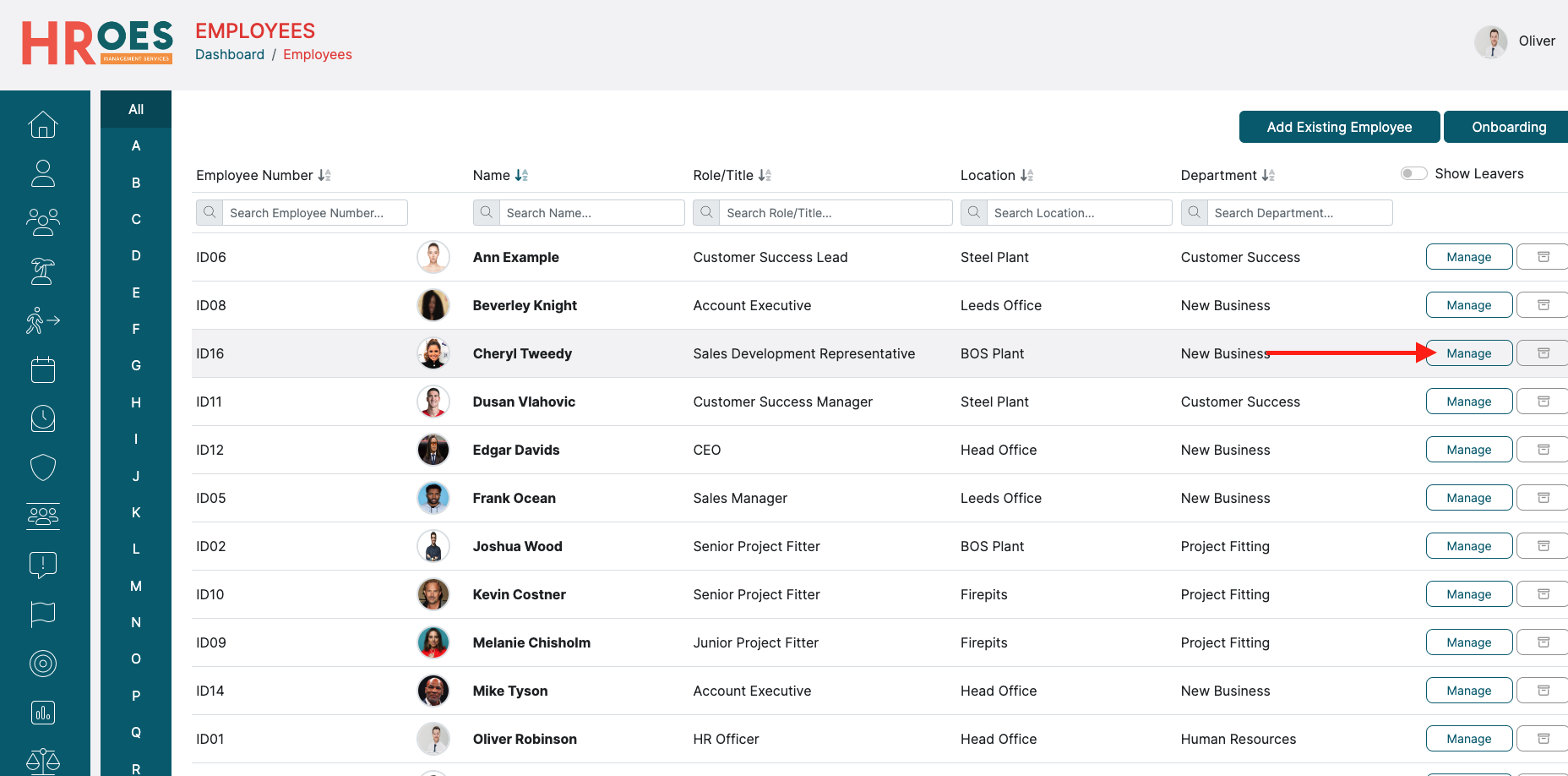The image size is (1568, 776).
Task: Focus the Search Name input field
Action: coord(591,213)
